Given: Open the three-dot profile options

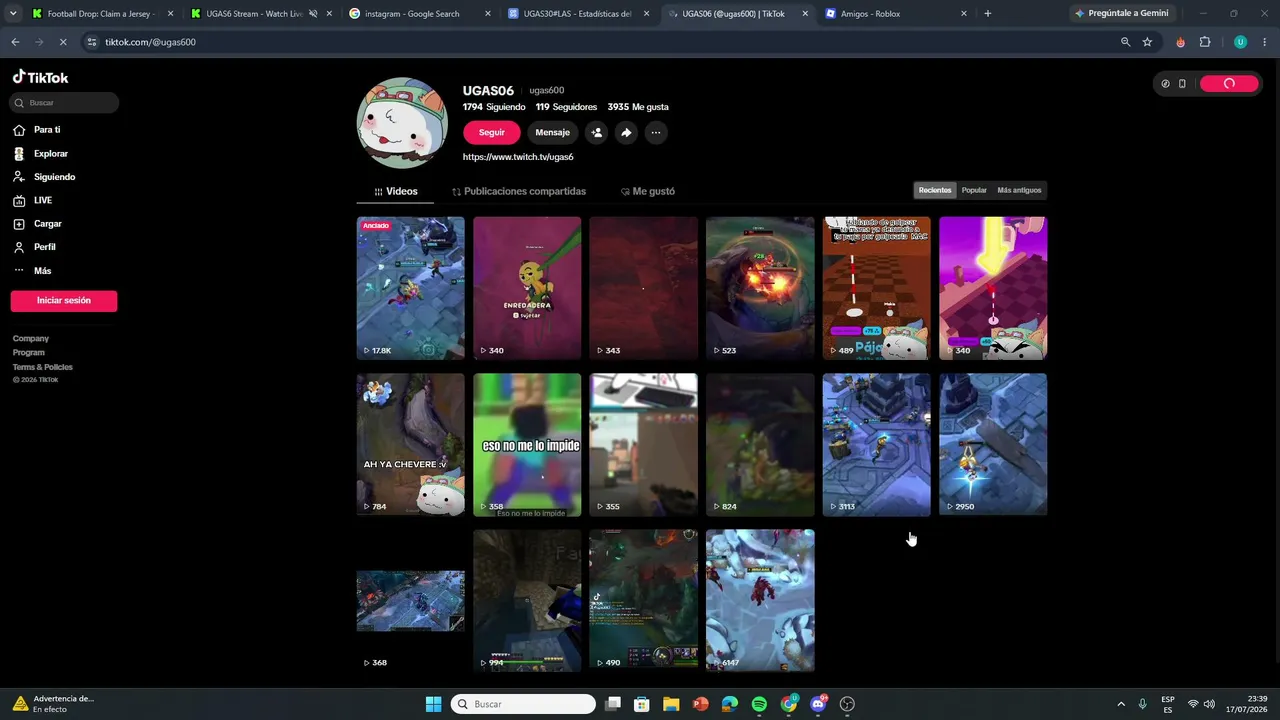Looking at the screenshot, I should pos(656,133).
